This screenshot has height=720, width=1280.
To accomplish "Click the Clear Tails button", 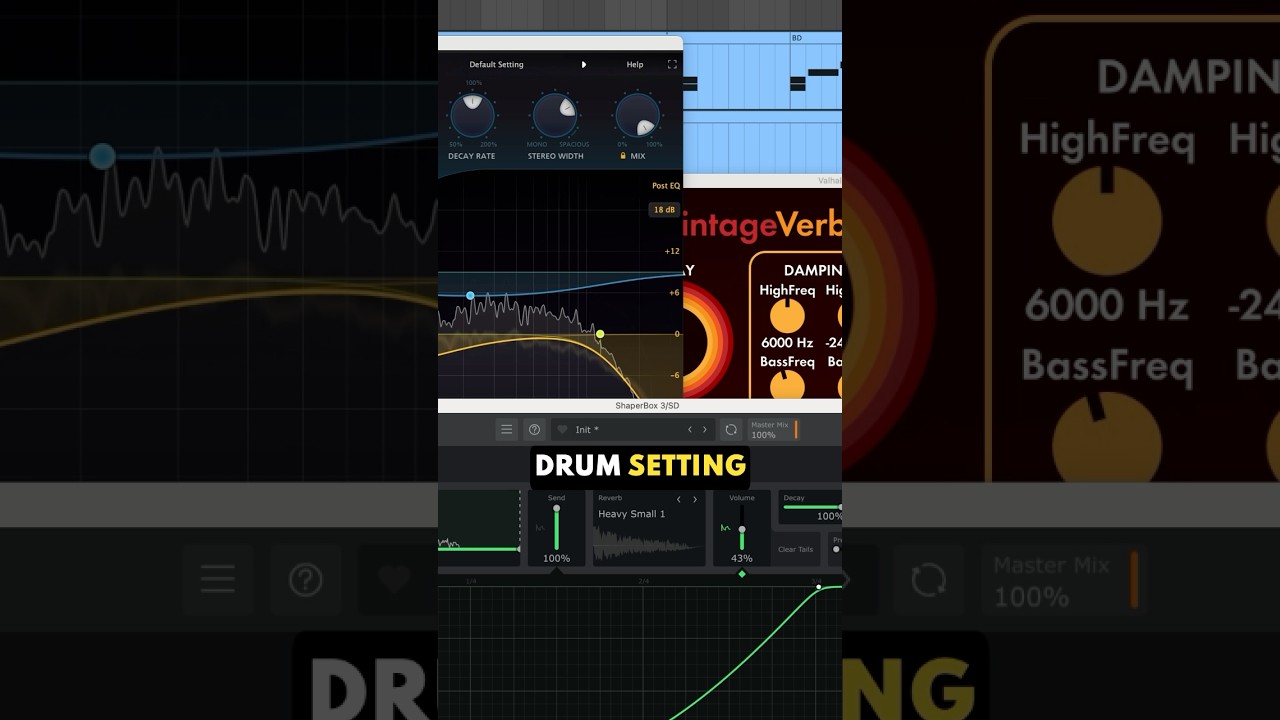I will tap(796, 549).
